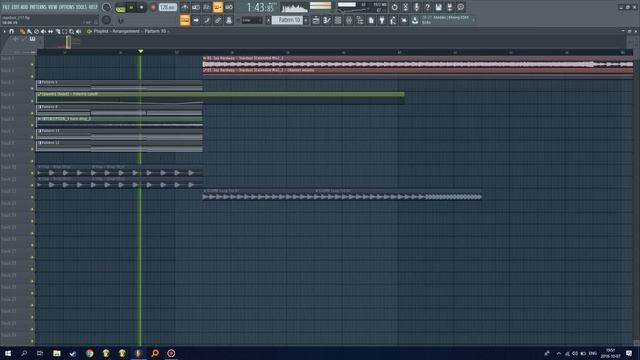The width and height of the screenshot is (640, 360).
Task: Click the microphone recording icon
Action: click(x=416, y=7)
